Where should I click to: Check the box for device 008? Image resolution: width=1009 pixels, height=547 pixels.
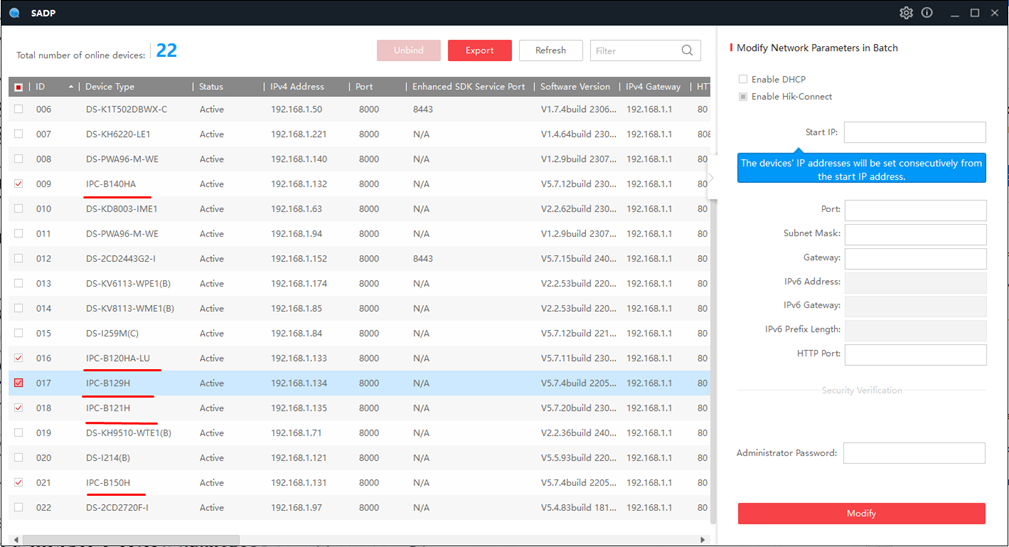click(18, 159)
